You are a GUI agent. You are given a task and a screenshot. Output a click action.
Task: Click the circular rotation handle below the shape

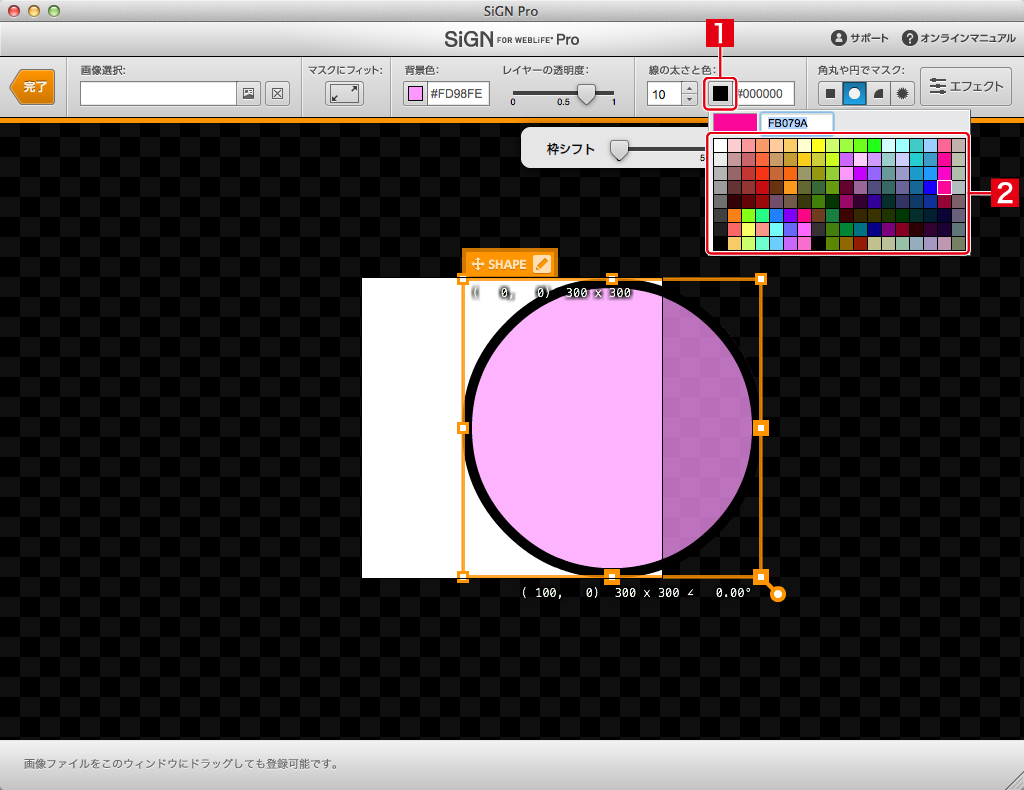(777, 593)
